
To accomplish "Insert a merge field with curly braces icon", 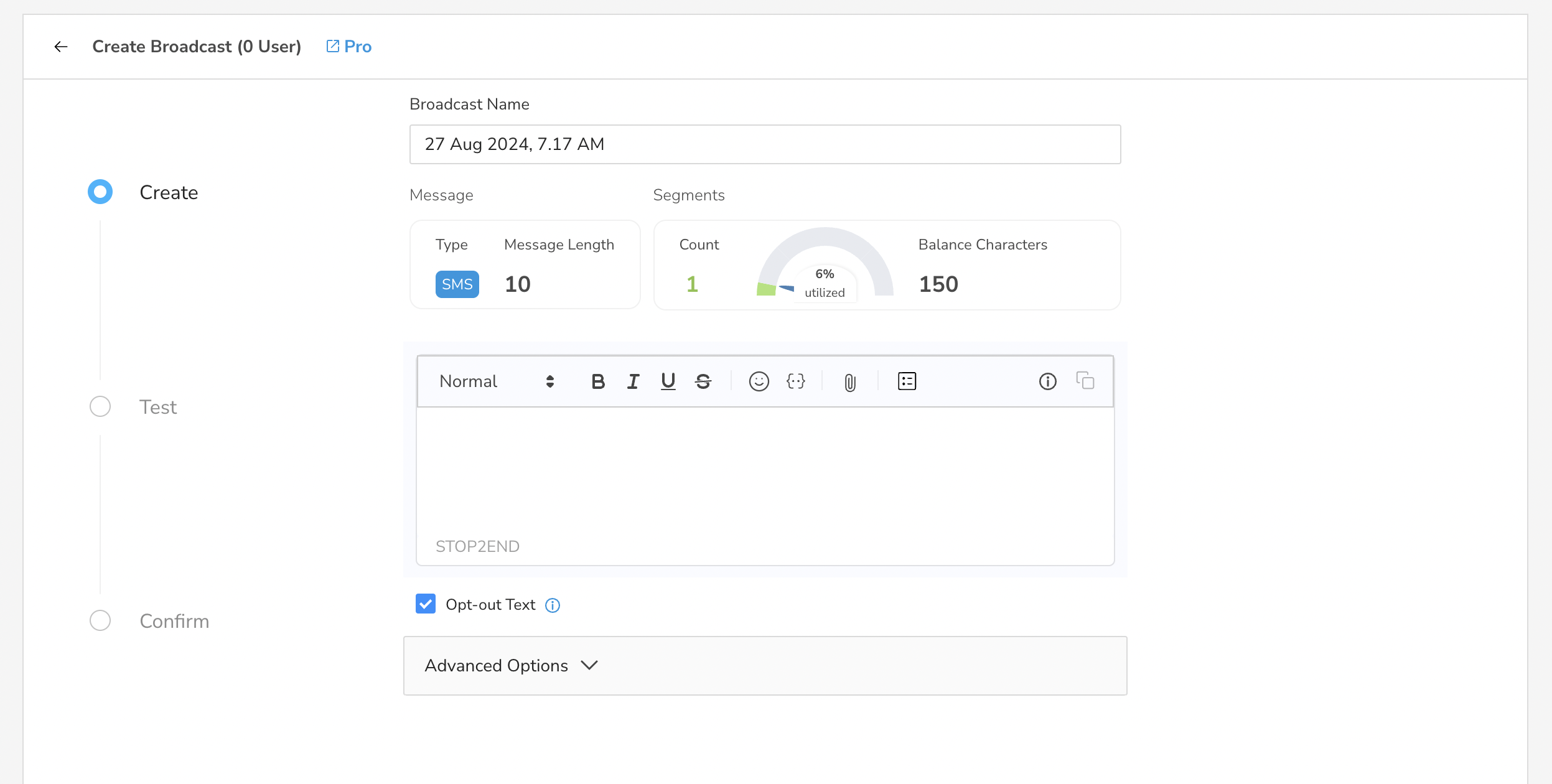I will 795,381.
